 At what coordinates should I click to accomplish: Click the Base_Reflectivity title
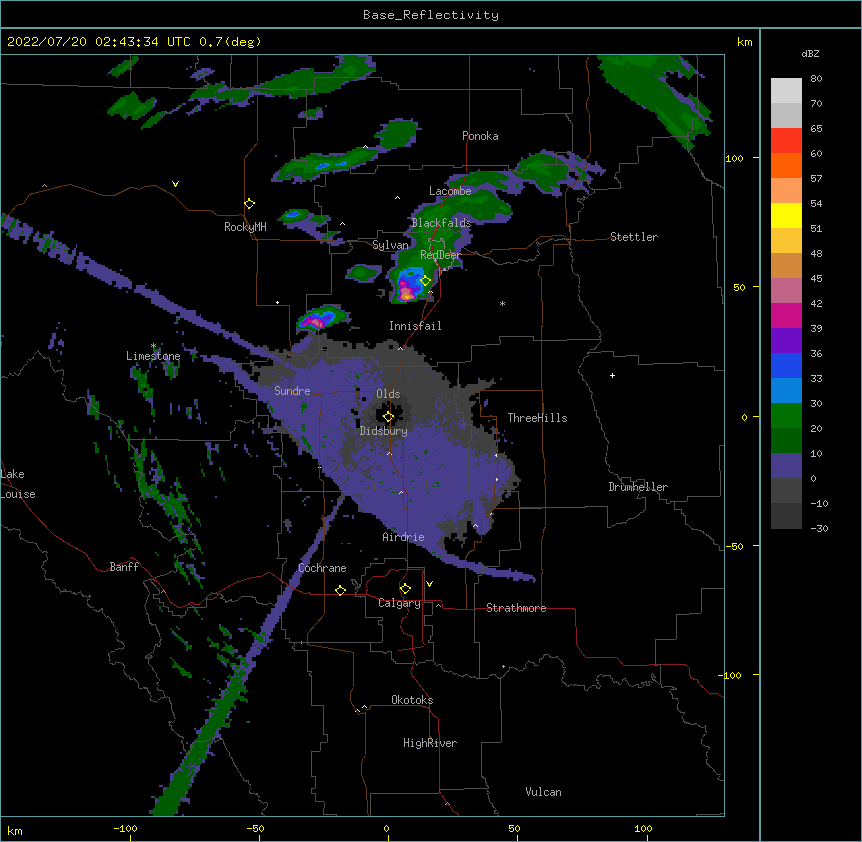click(431, 15)
